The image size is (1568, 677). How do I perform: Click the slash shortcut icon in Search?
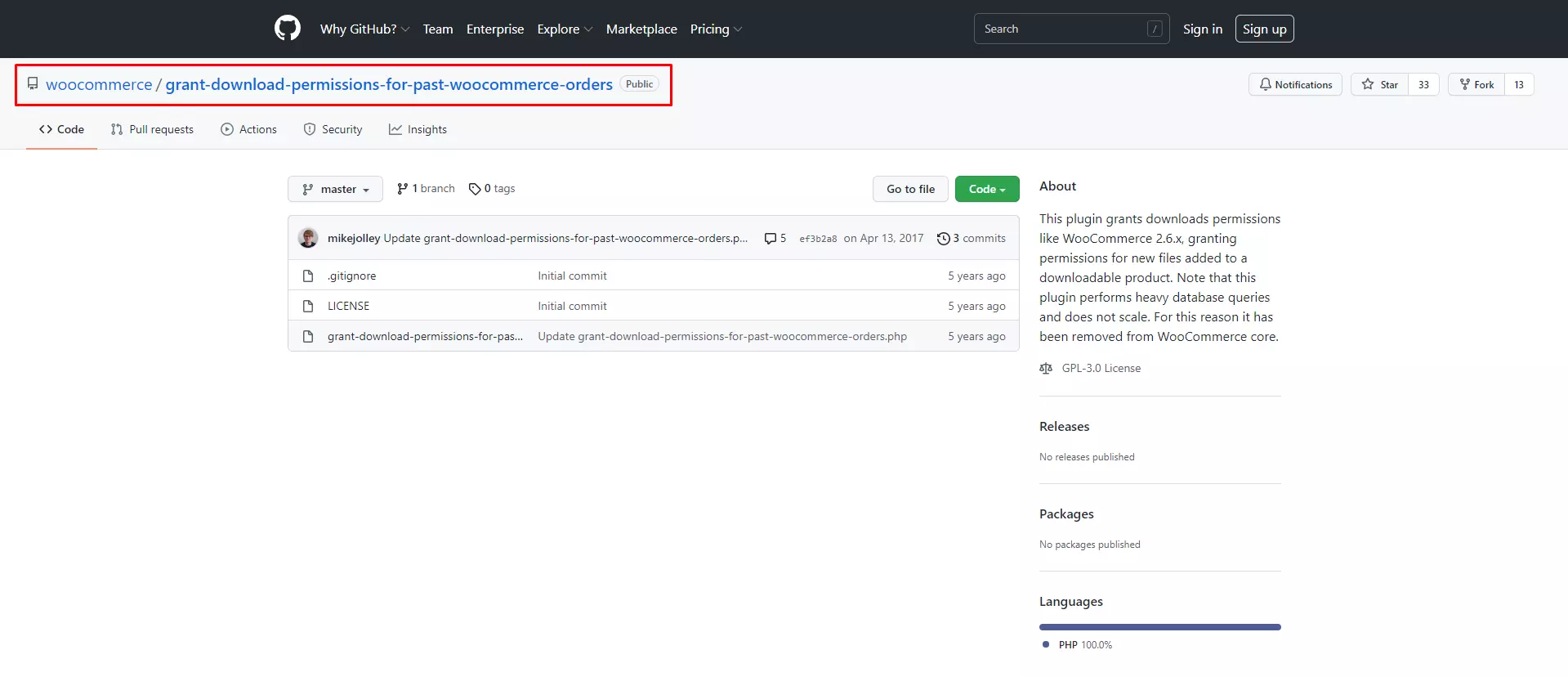click(x=1155, y=29)
